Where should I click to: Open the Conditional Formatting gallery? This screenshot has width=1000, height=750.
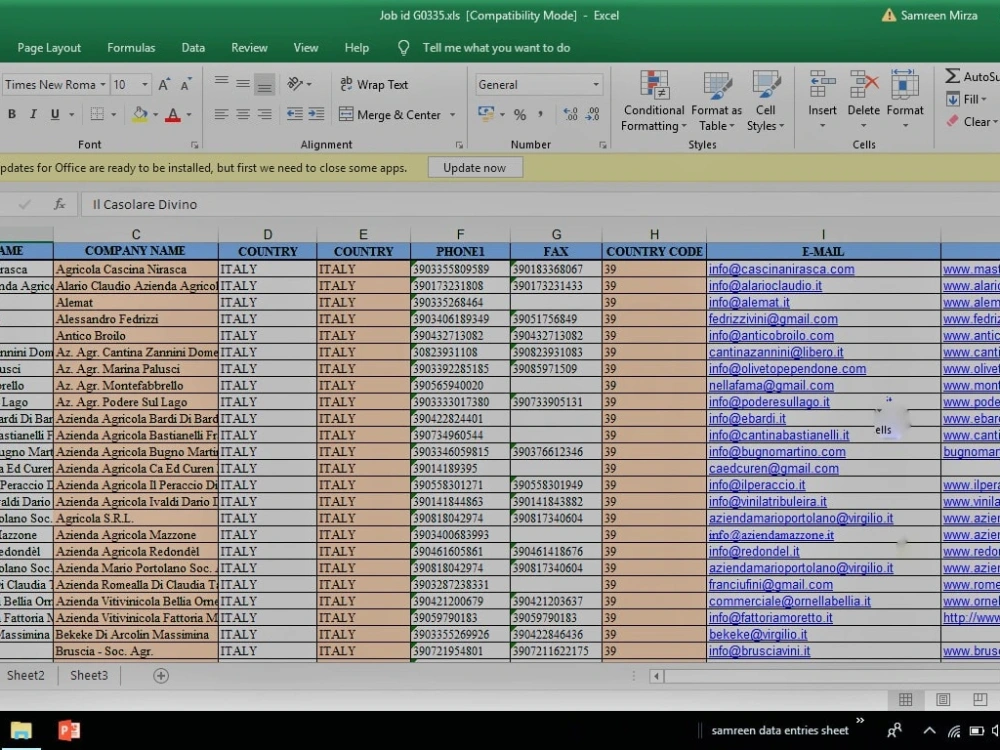pos(653,99)
